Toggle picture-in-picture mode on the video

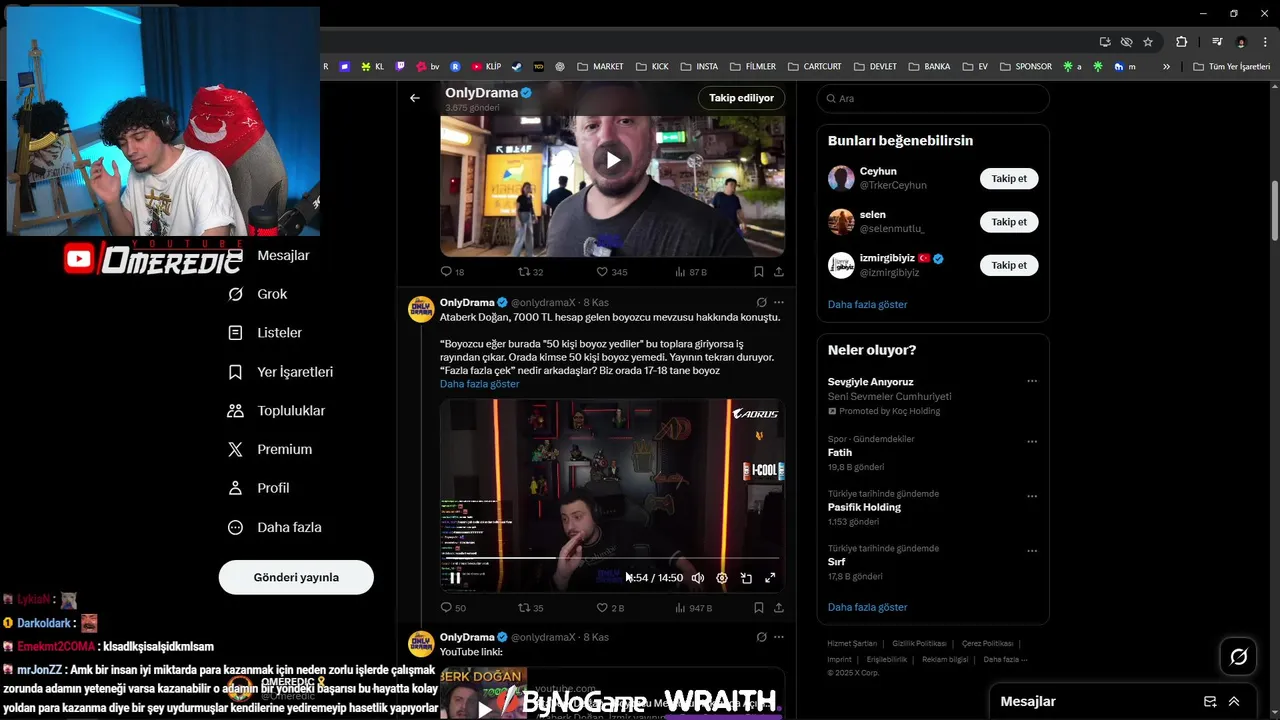click(746, 578)
